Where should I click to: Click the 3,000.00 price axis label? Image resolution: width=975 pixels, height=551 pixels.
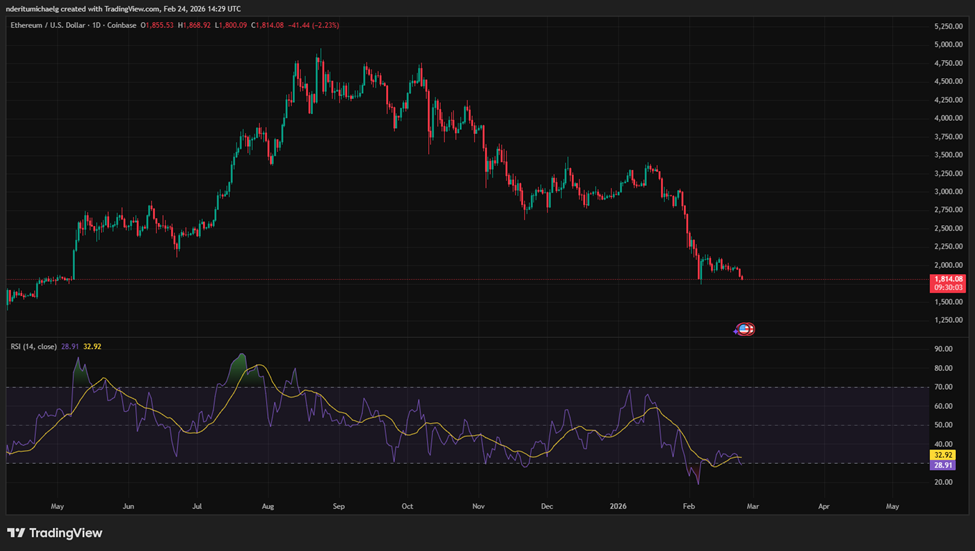pos(948,192)
